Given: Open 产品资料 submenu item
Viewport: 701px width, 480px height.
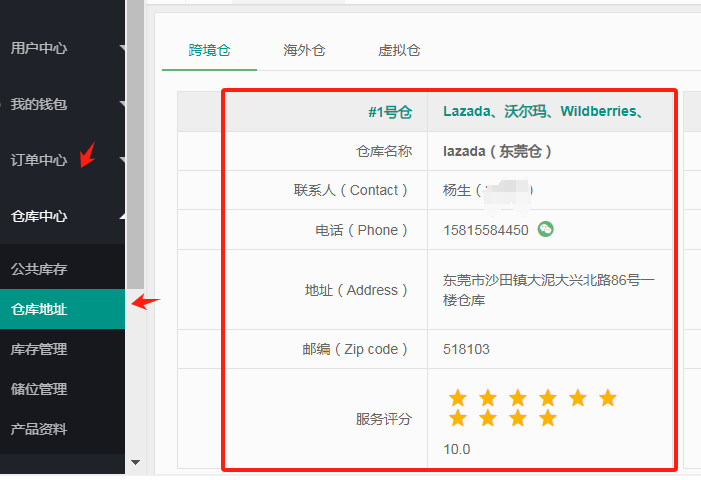Looking at the screenshot, I should (x=39, y=429).
